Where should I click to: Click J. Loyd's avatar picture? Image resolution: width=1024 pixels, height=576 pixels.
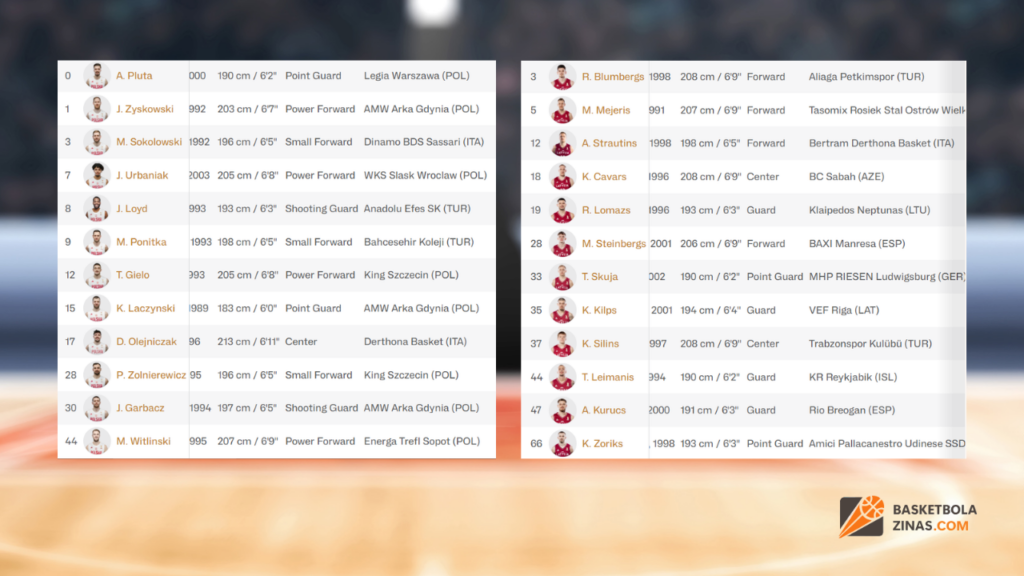coord(97,209)
